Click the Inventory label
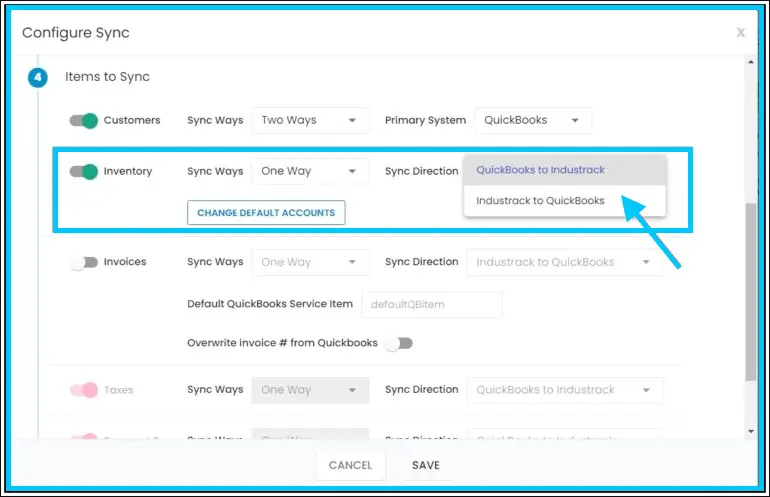 128,171
